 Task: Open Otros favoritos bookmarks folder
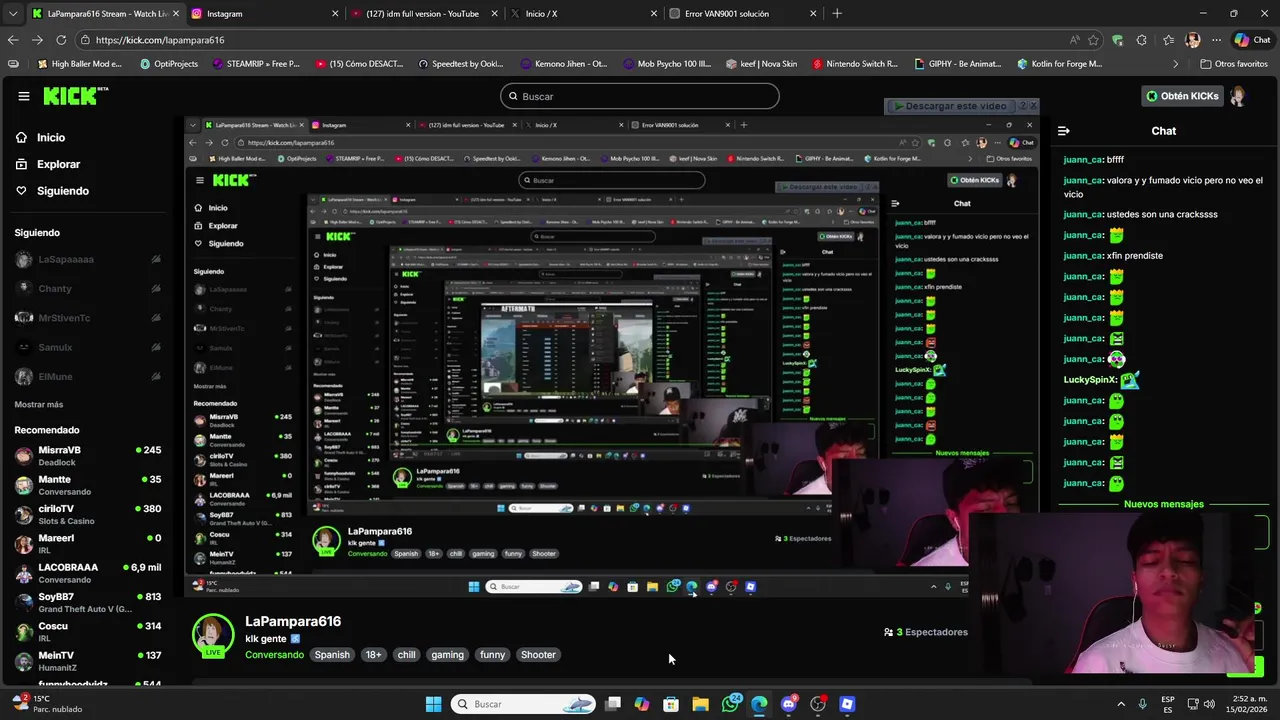coord(1234,64)
